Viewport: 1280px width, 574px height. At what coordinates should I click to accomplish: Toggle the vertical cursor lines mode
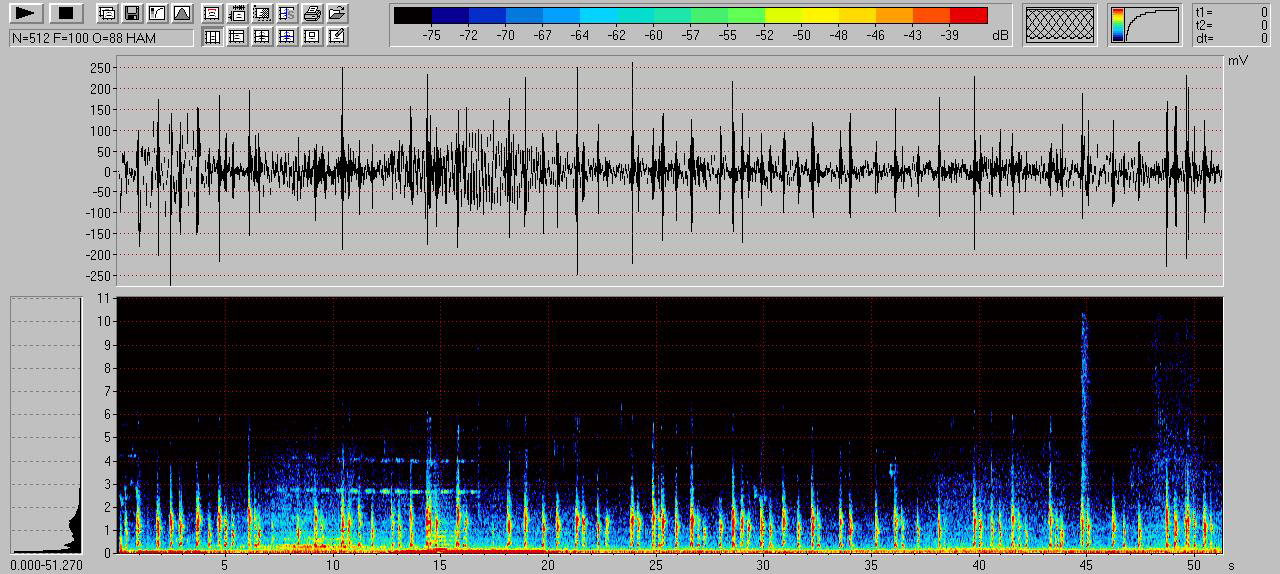(x=212, y=37)
